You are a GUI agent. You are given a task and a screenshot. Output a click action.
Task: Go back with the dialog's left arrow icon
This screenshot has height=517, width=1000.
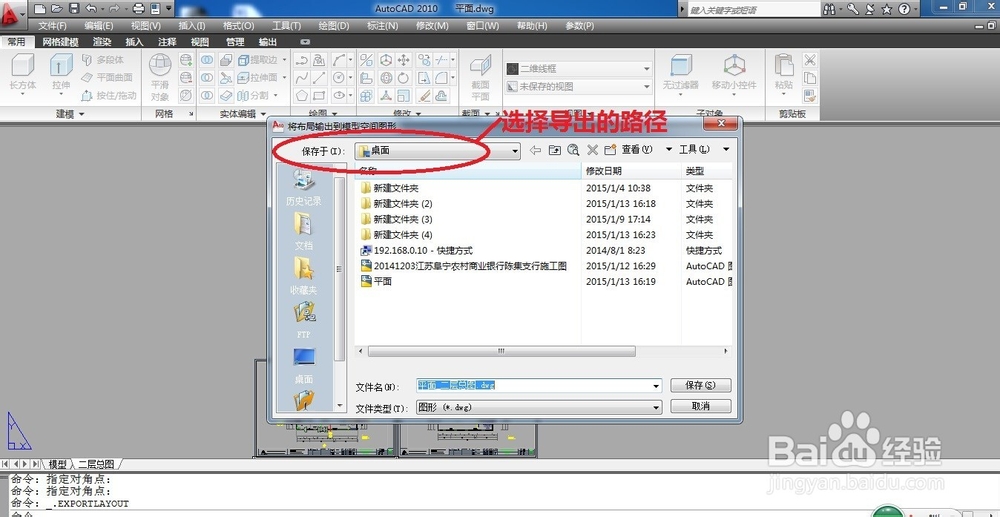535,150
